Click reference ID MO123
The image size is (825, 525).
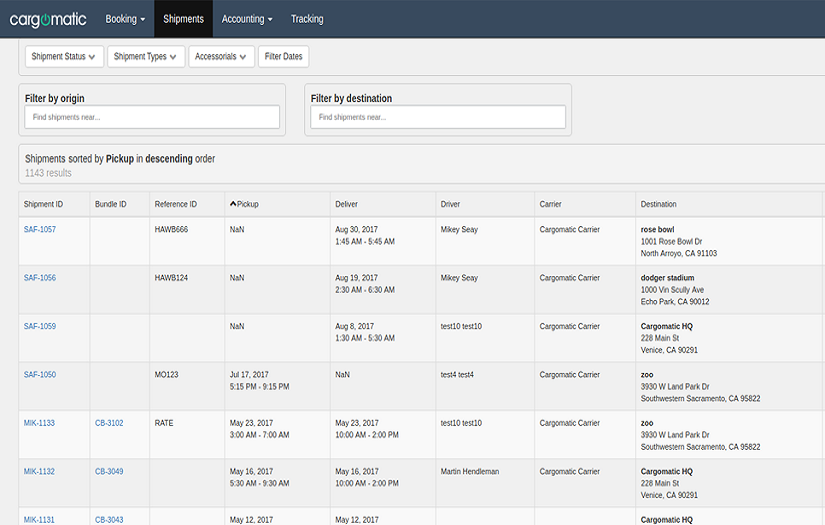tap(166, 375)
